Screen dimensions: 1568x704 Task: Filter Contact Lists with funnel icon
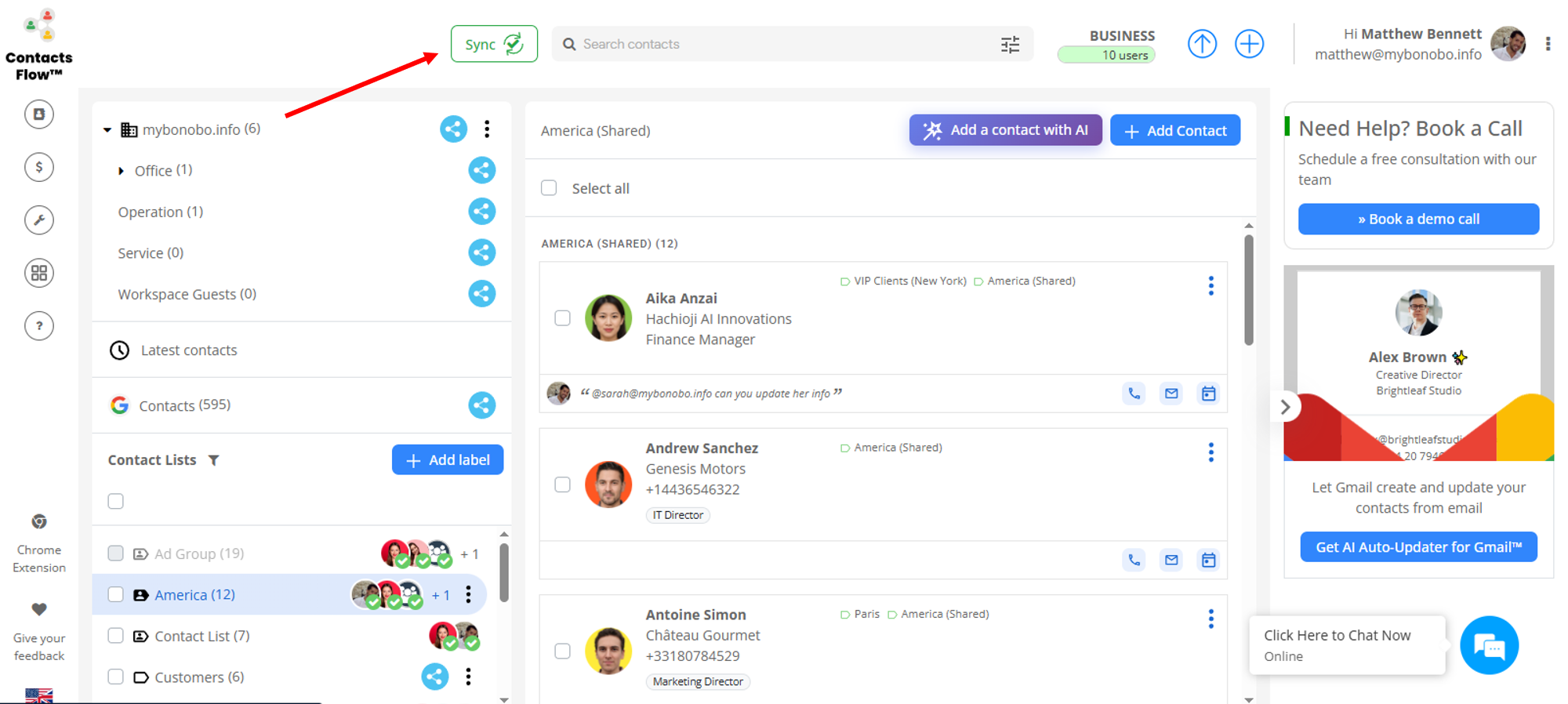click(x=214, y=460)
